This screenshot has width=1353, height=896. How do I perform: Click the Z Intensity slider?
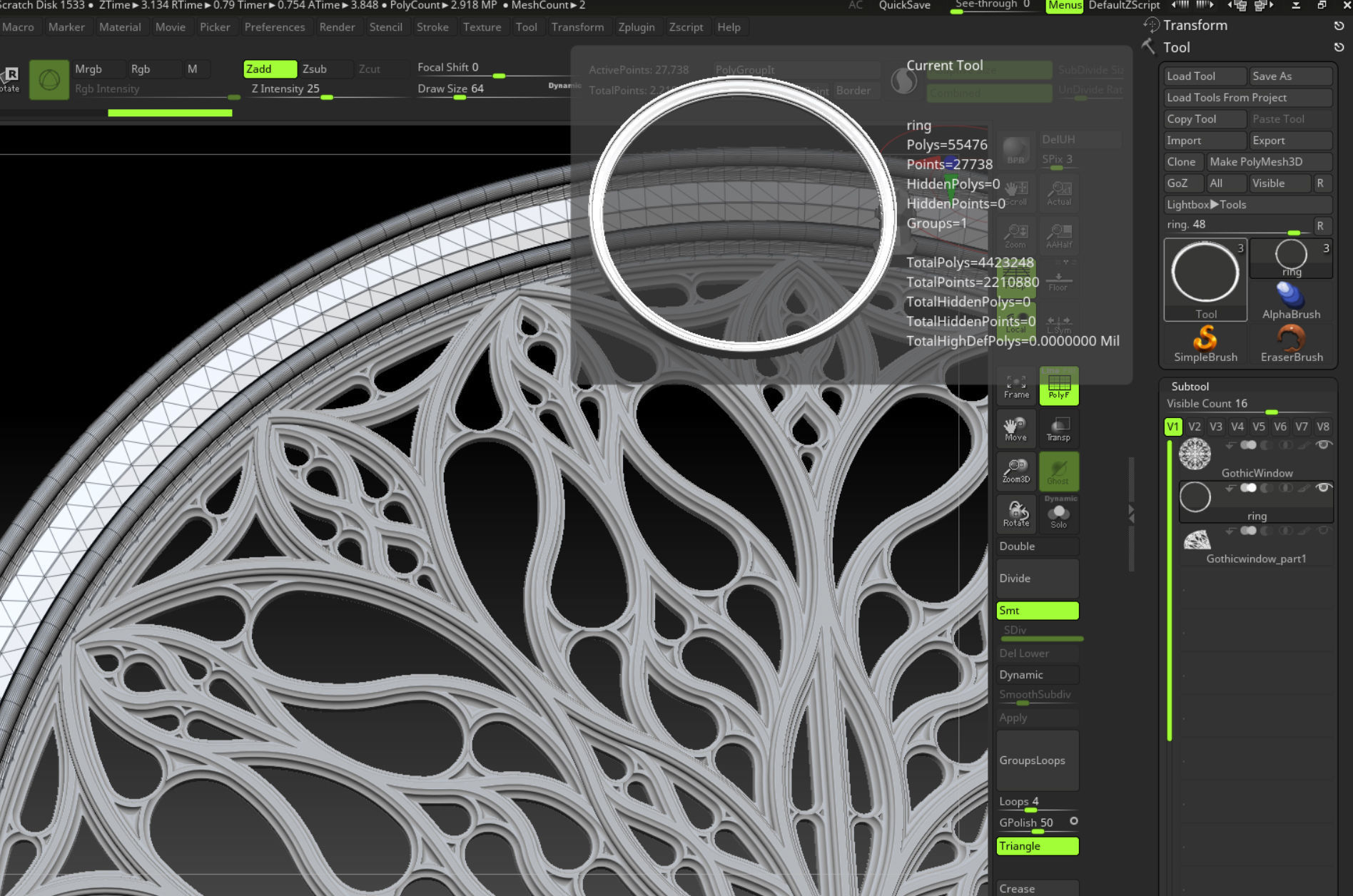coord(328,90)
